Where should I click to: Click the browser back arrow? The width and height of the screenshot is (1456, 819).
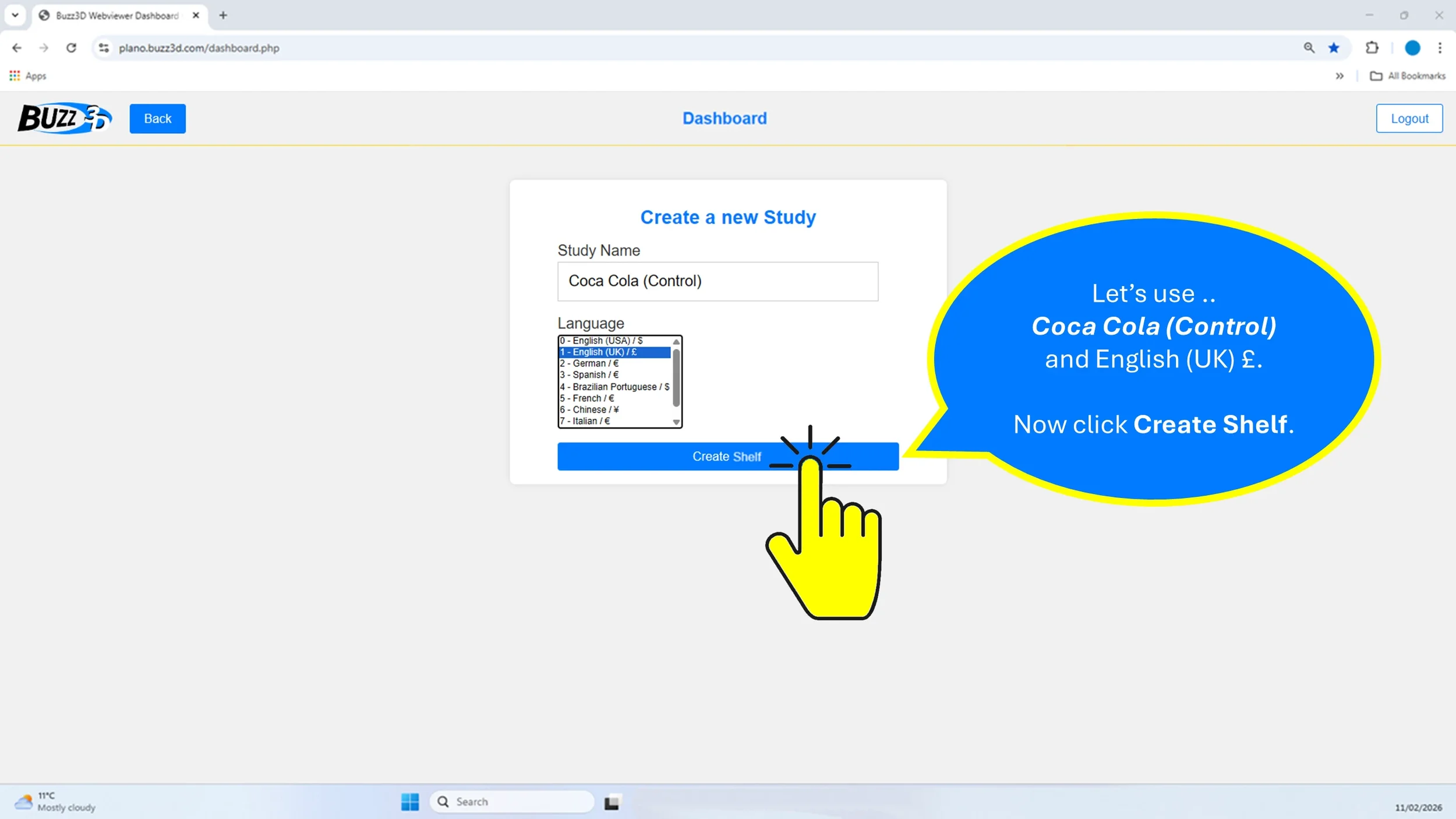click(17, 48)
